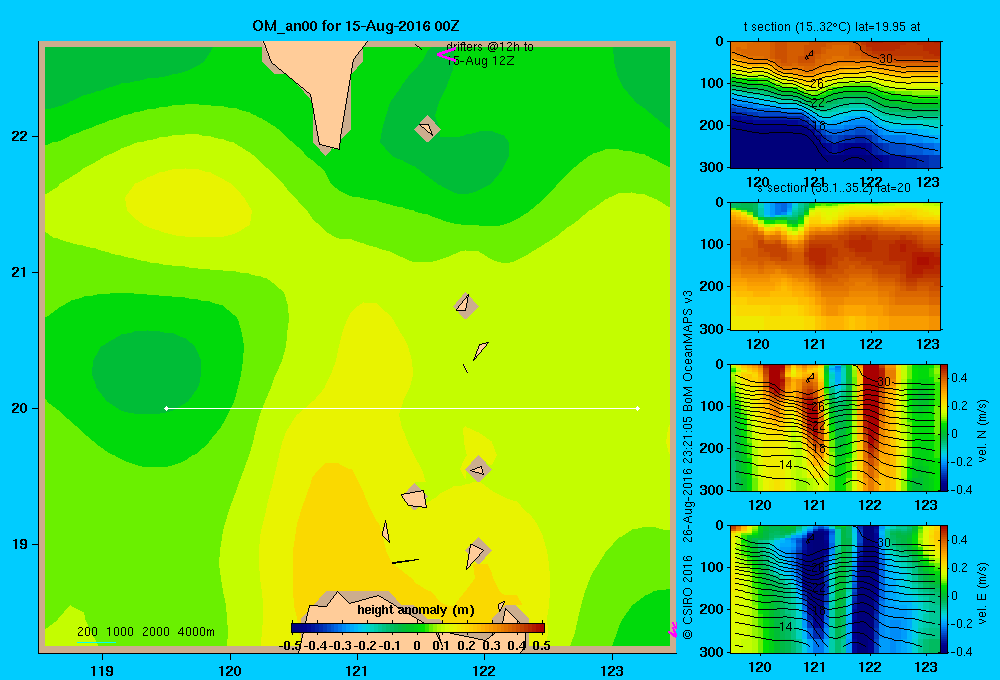Click longitude label '119' on the main map axis
Viewport: 1000px width, 680px height.
pos(102,670)
